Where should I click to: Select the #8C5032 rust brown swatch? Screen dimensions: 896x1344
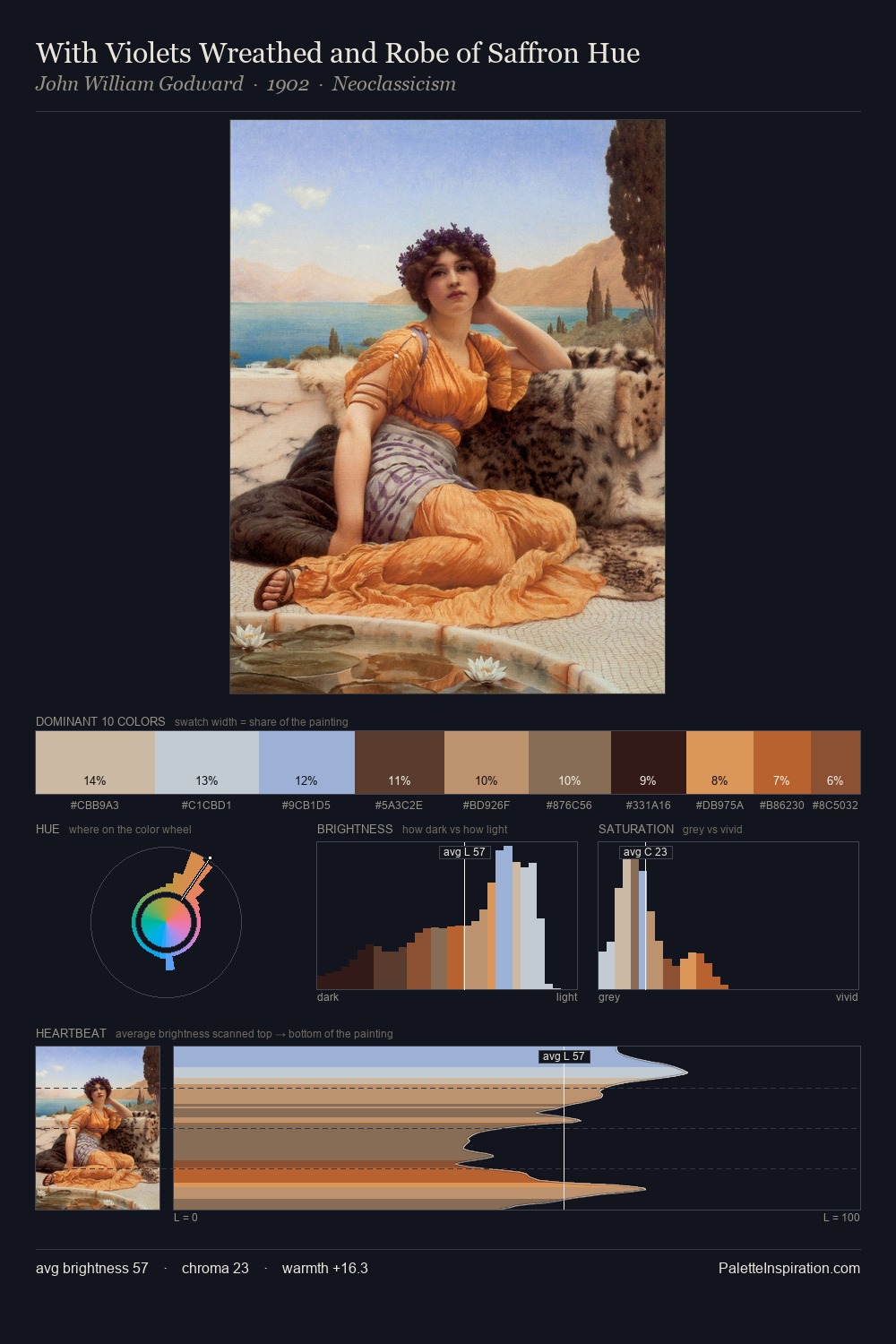[835, 762]
